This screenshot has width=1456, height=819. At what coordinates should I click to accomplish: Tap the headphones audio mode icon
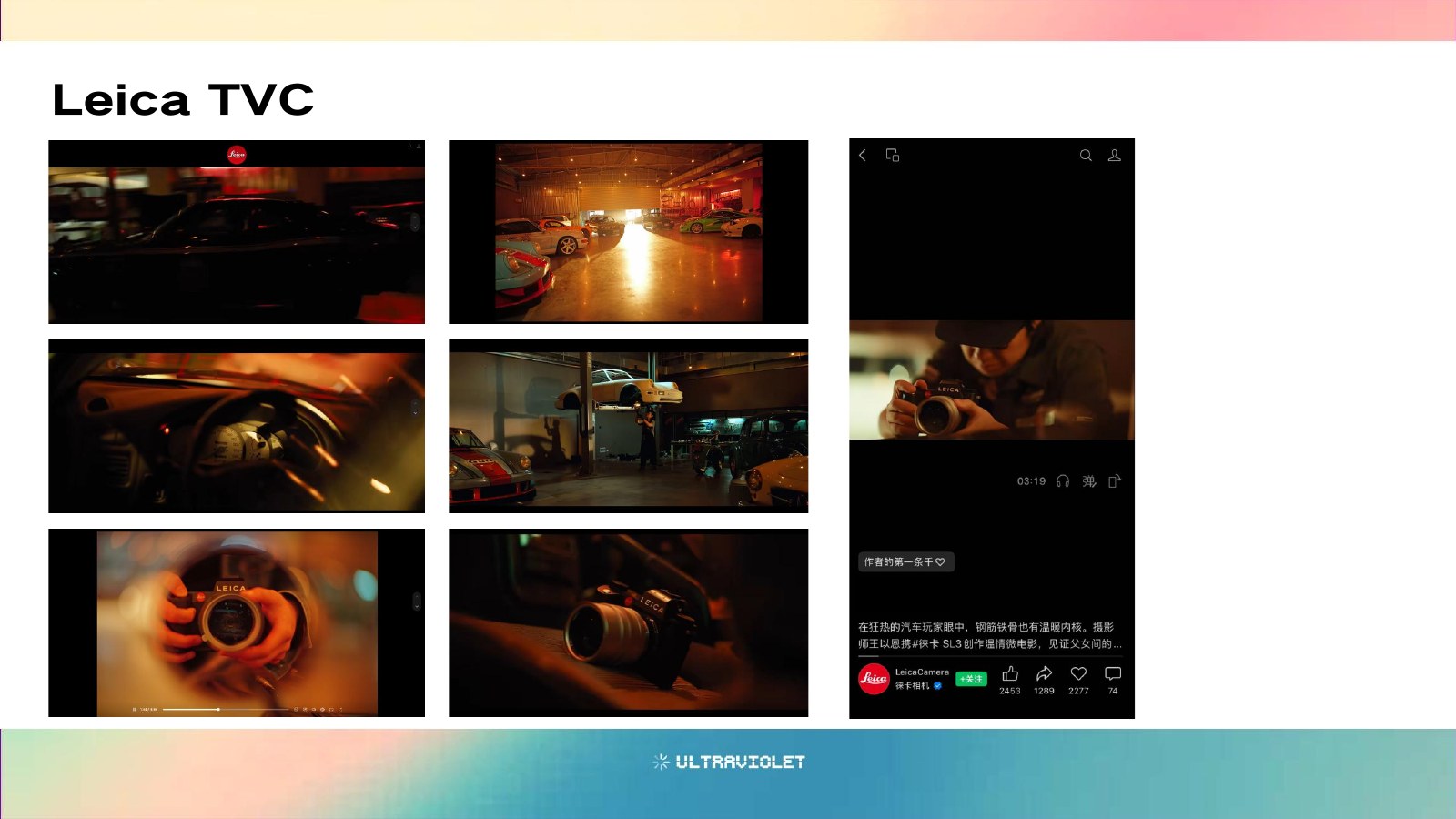coord(1063,481)
